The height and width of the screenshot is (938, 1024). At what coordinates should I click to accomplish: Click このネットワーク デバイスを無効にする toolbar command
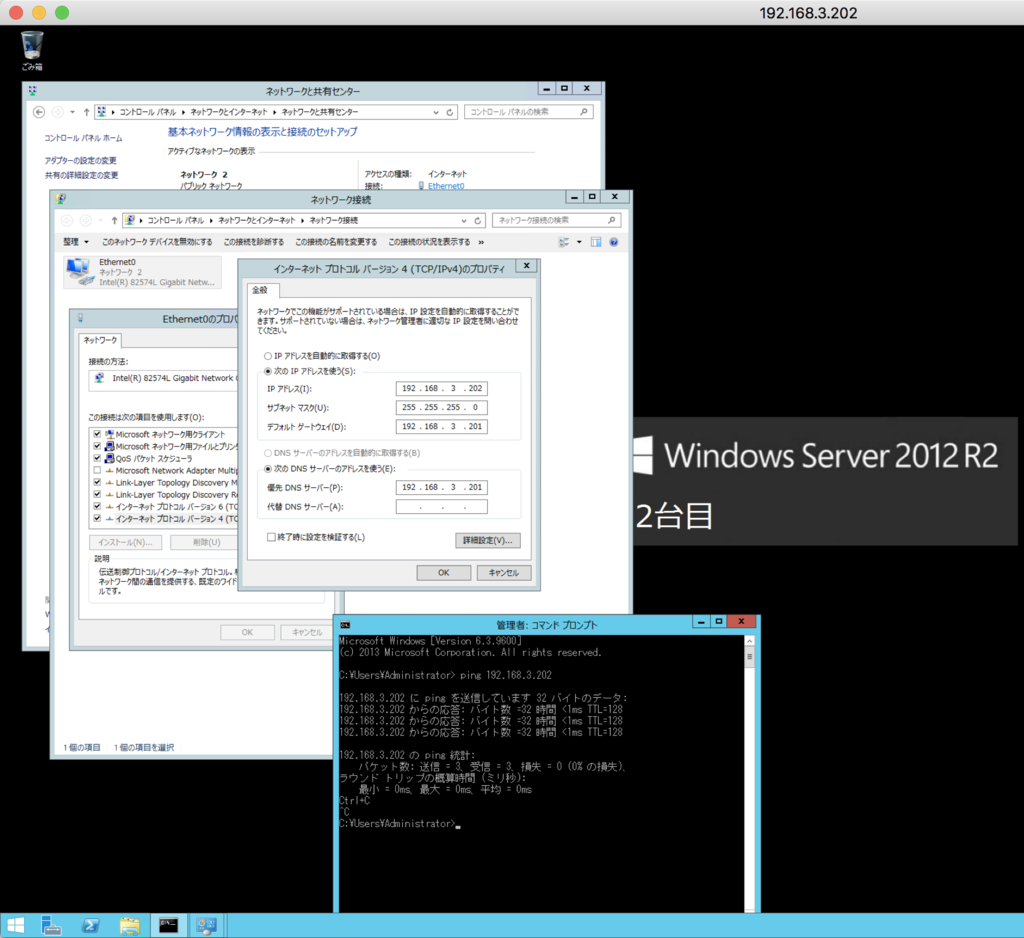click(157, 242)
